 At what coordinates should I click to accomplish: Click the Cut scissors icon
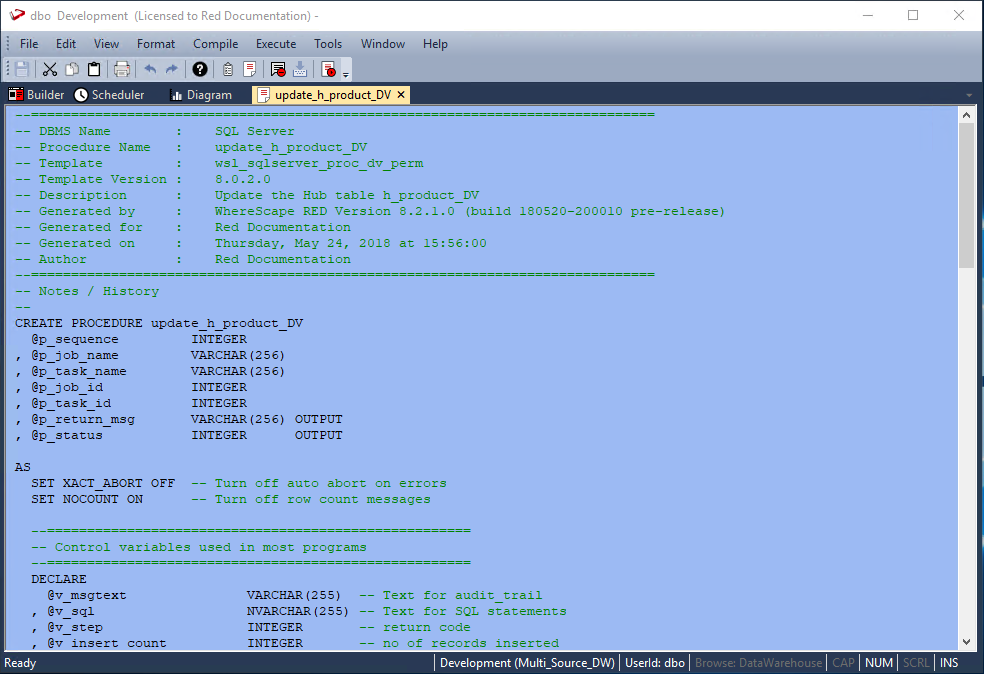49,69
